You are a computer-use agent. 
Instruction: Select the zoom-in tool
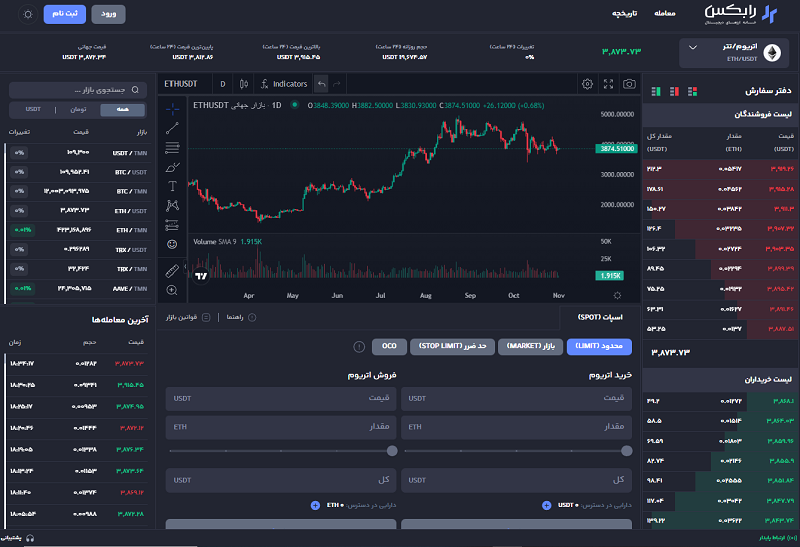tap(172, 290)
